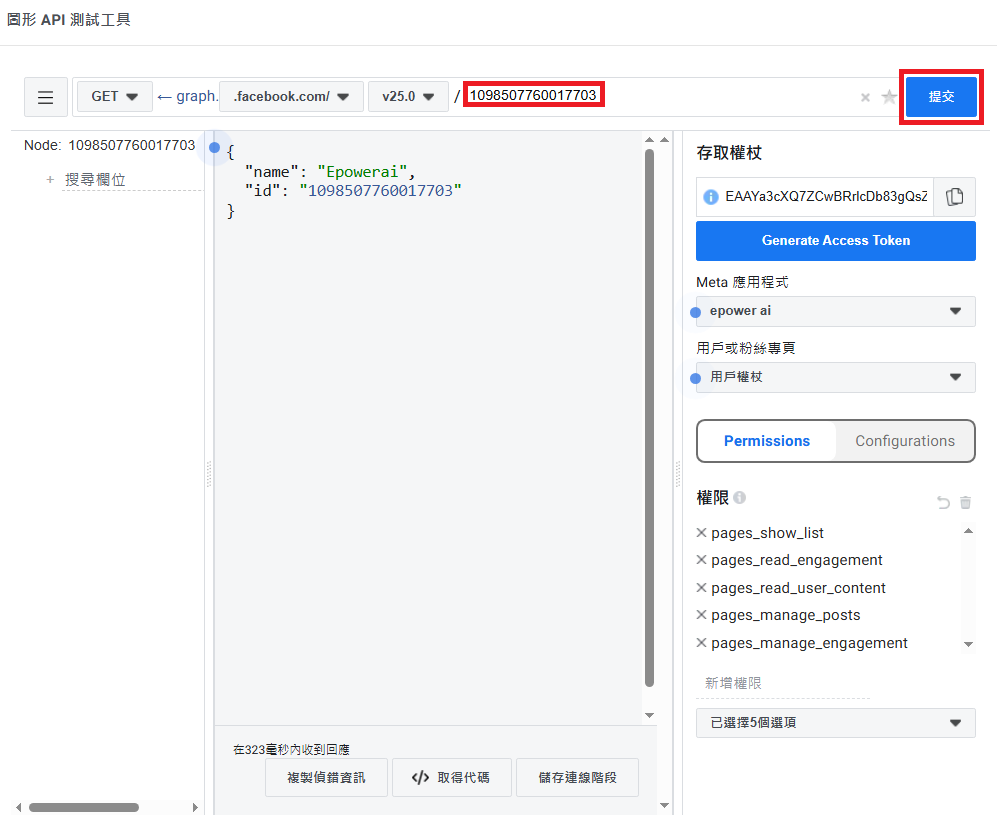997x824 pixels.
Task: Open the 用戶權杖 token type dropdown
Action: pos(835,378)
